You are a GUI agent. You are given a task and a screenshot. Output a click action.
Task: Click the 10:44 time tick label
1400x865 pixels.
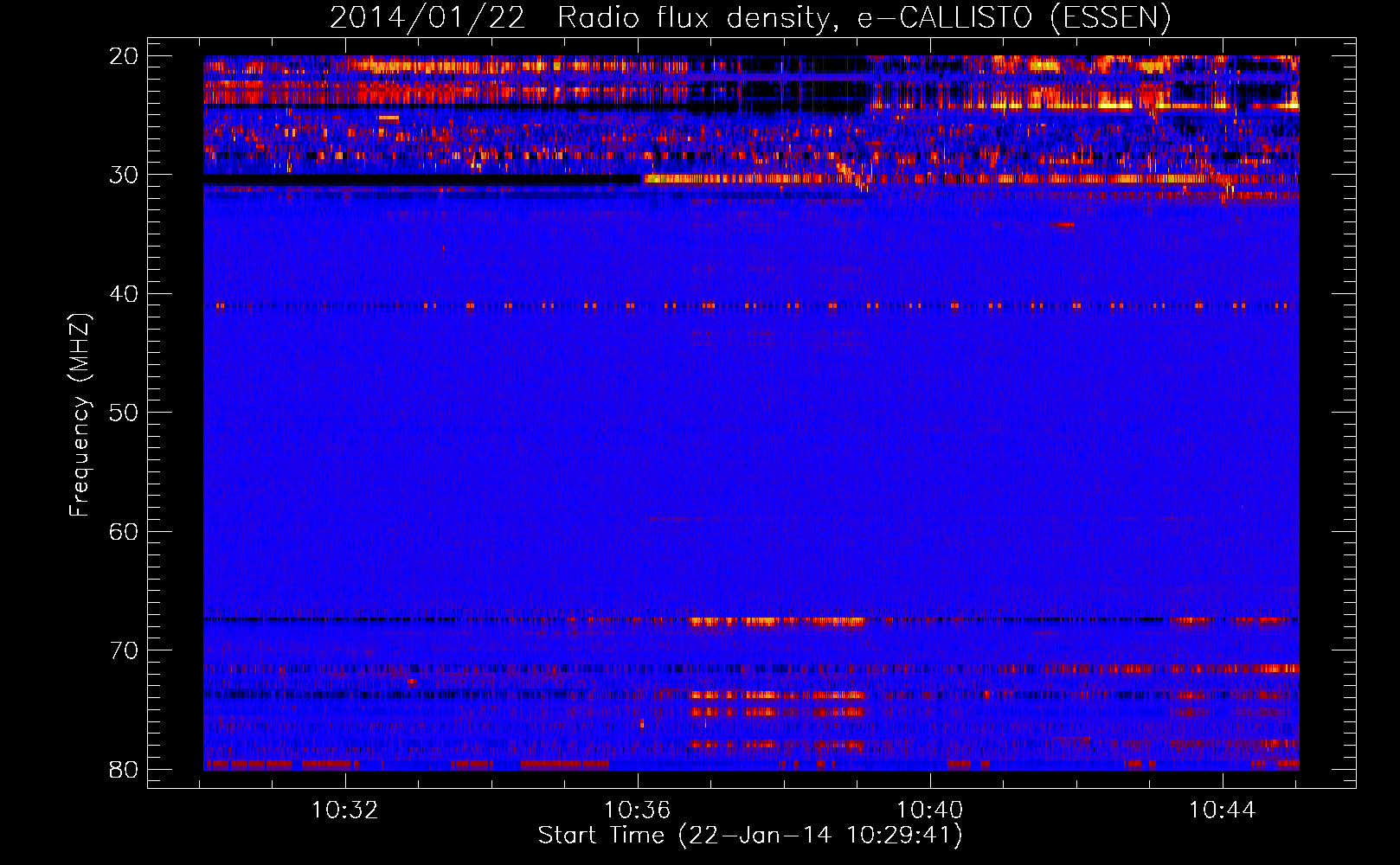click(x=1222, y=811)
